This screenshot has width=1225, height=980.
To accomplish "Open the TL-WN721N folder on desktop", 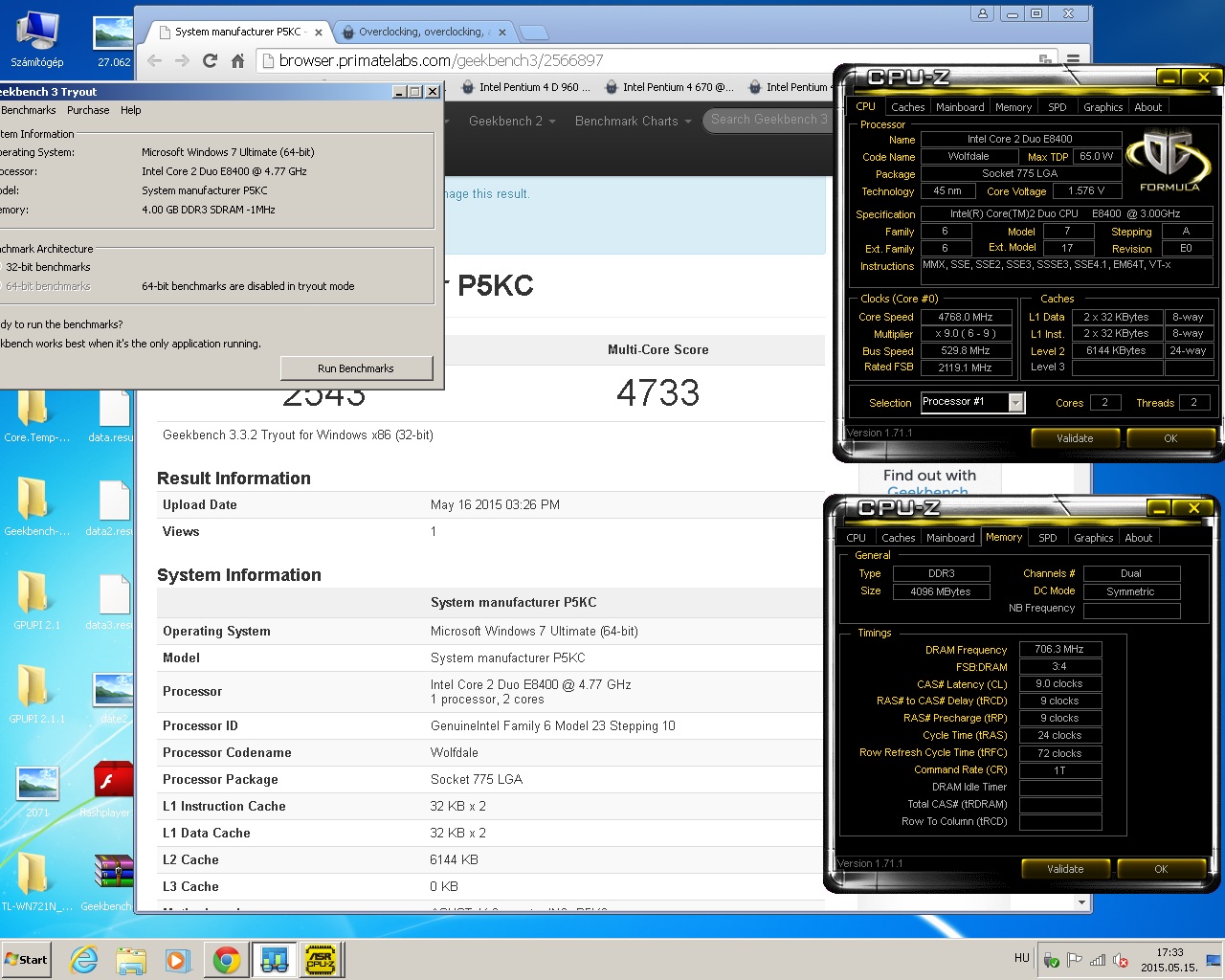I will [36, 882].
